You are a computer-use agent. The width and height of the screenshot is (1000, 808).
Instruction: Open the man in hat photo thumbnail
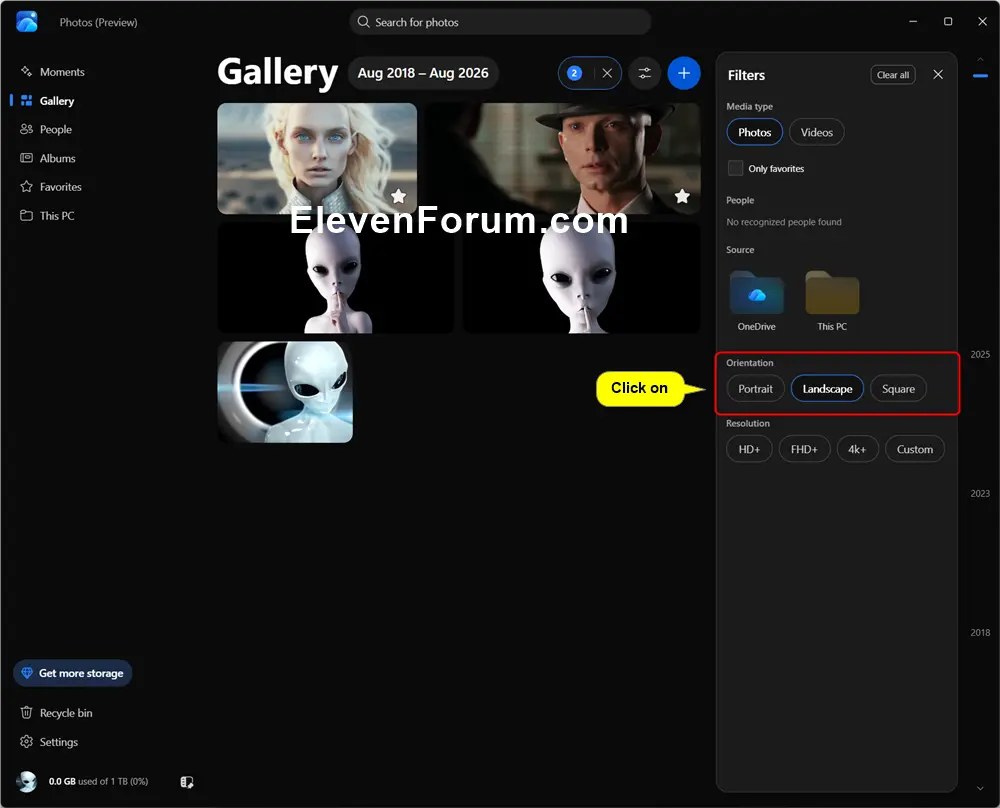pos(562,158)
